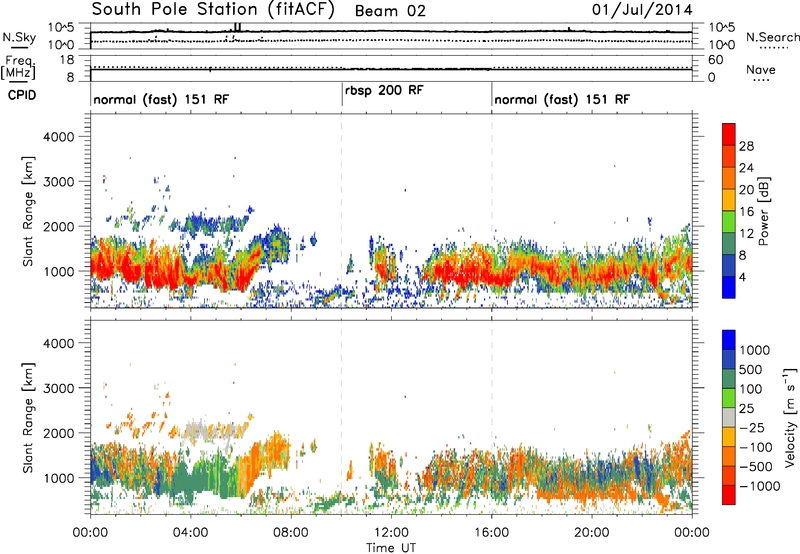800x554 pixels.
Task: Click the 'Time UT' axis title
Action: click(391, 548)
